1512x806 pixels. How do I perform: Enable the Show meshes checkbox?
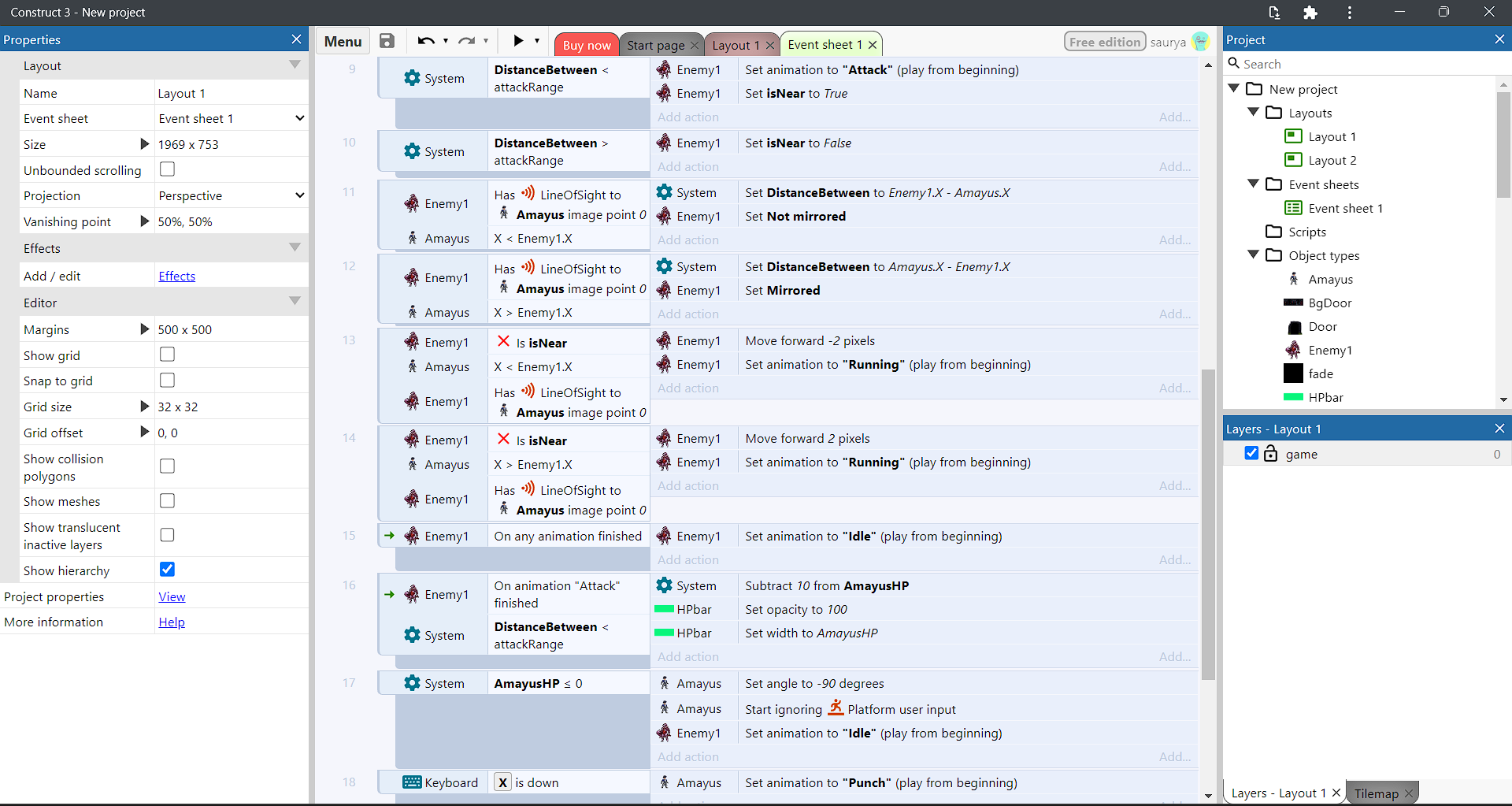pos(167,501)
